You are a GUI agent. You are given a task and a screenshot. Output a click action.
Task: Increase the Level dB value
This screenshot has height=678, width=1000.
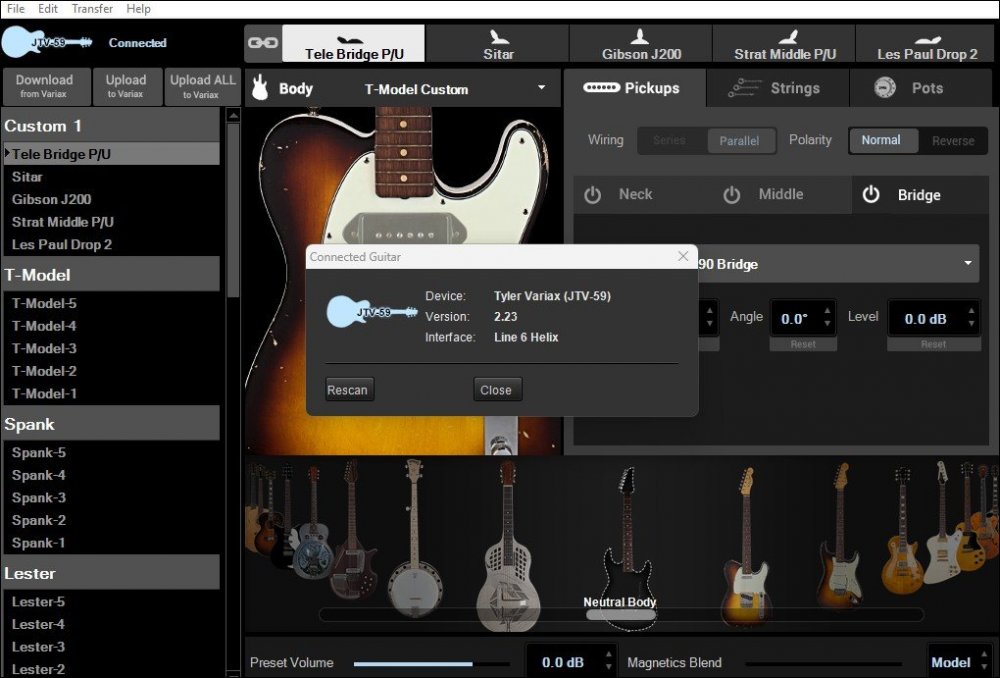pos(971,311)
